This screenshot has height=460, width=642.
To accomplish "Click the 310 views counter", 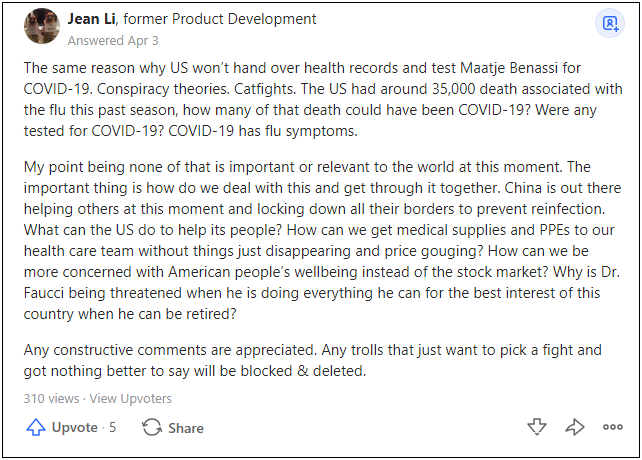I will click(50, 399).
